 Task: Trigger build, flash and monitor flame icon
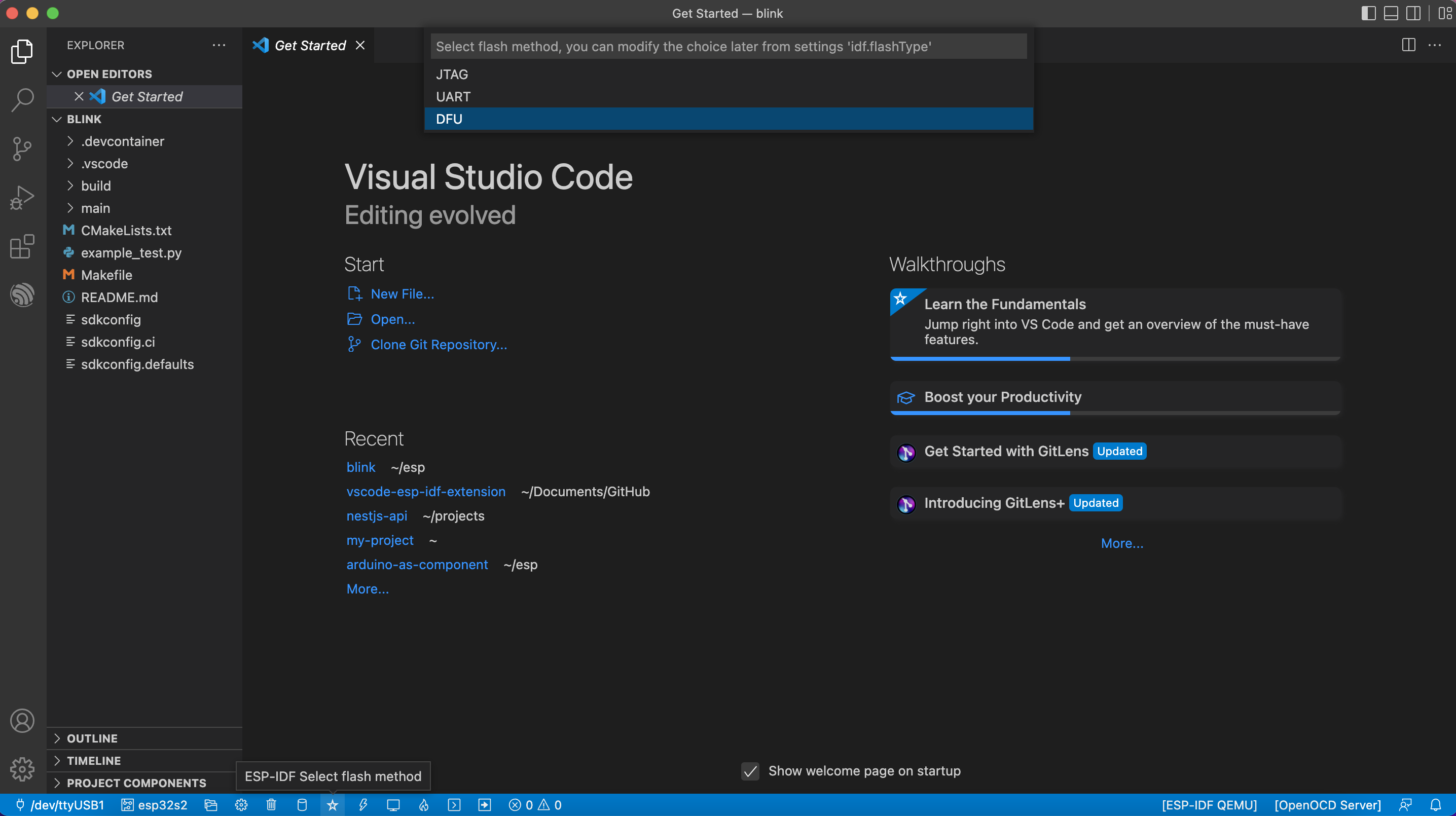(x=423, y=805)
